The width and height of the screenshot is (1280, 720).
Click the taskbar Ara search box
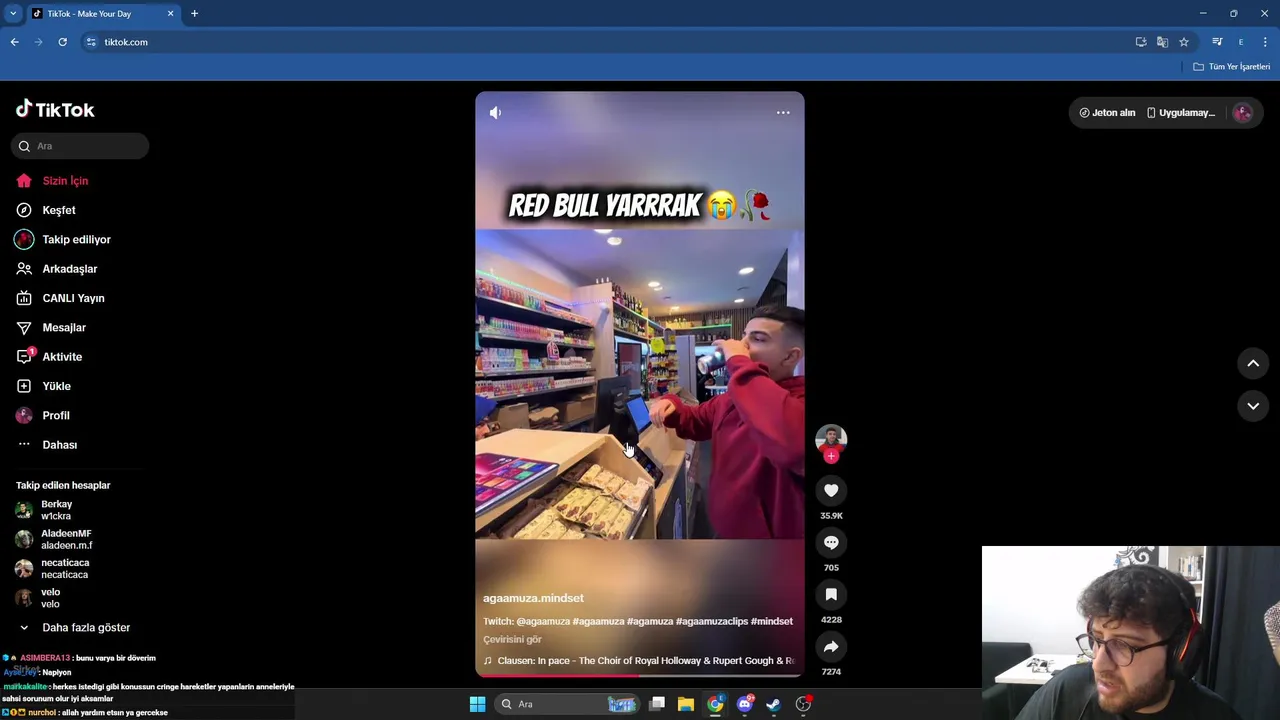click(567, 704)
